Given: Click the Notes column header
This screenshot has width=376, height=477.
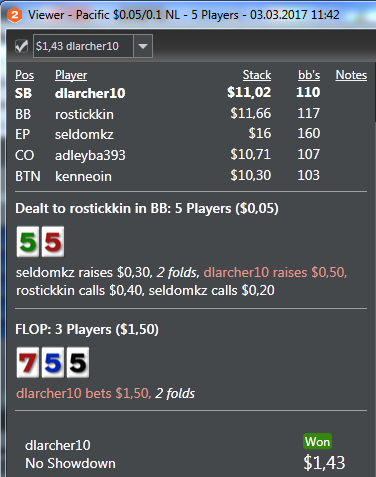Looking at the screenshot, I should click(x=351, y=75).
